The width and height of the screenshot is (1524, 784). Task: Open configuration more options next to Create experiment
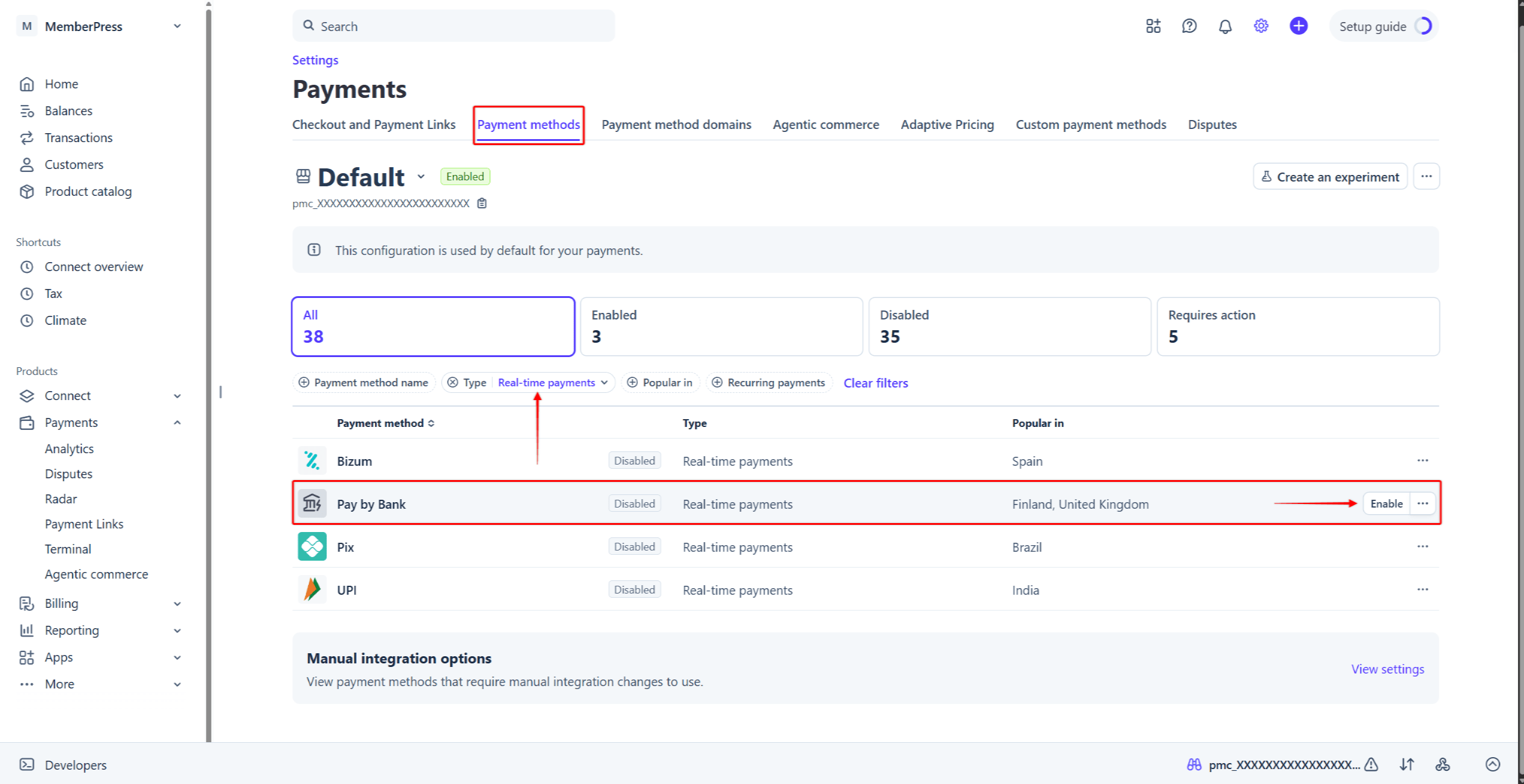[x=1426, y=177]
